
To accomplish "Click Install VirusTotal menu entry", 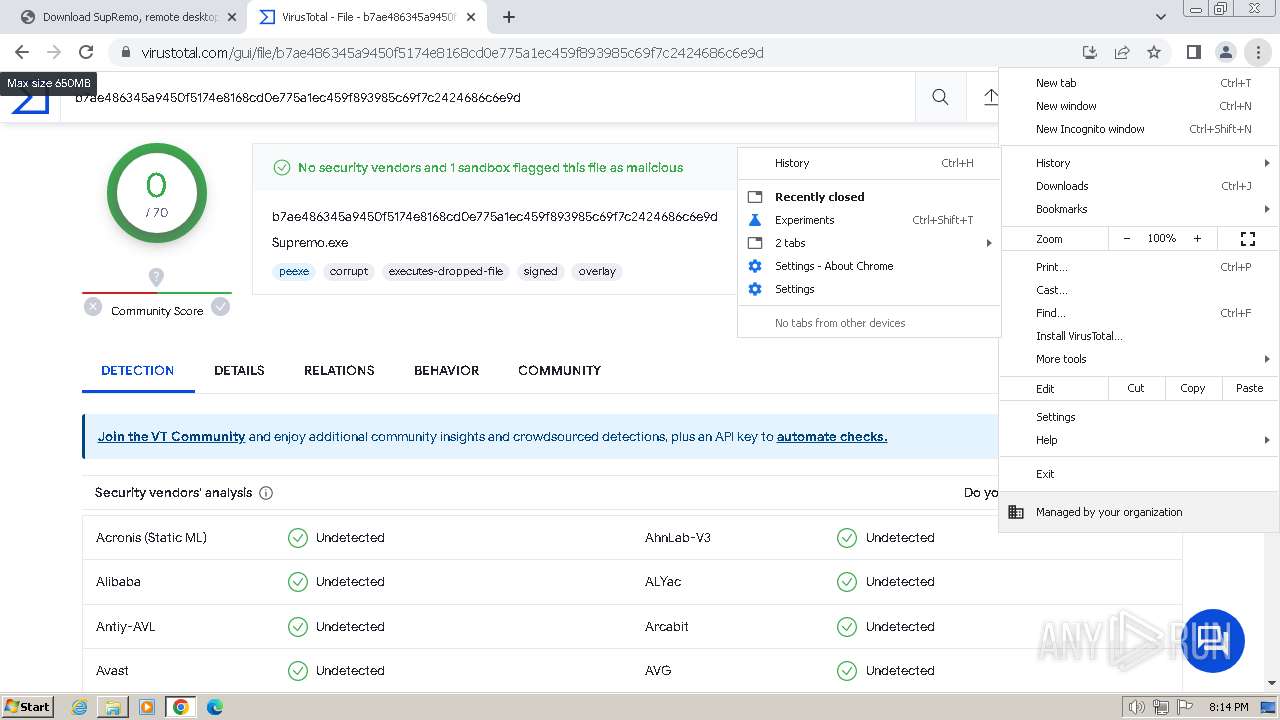I will [x=1139, y=336].
